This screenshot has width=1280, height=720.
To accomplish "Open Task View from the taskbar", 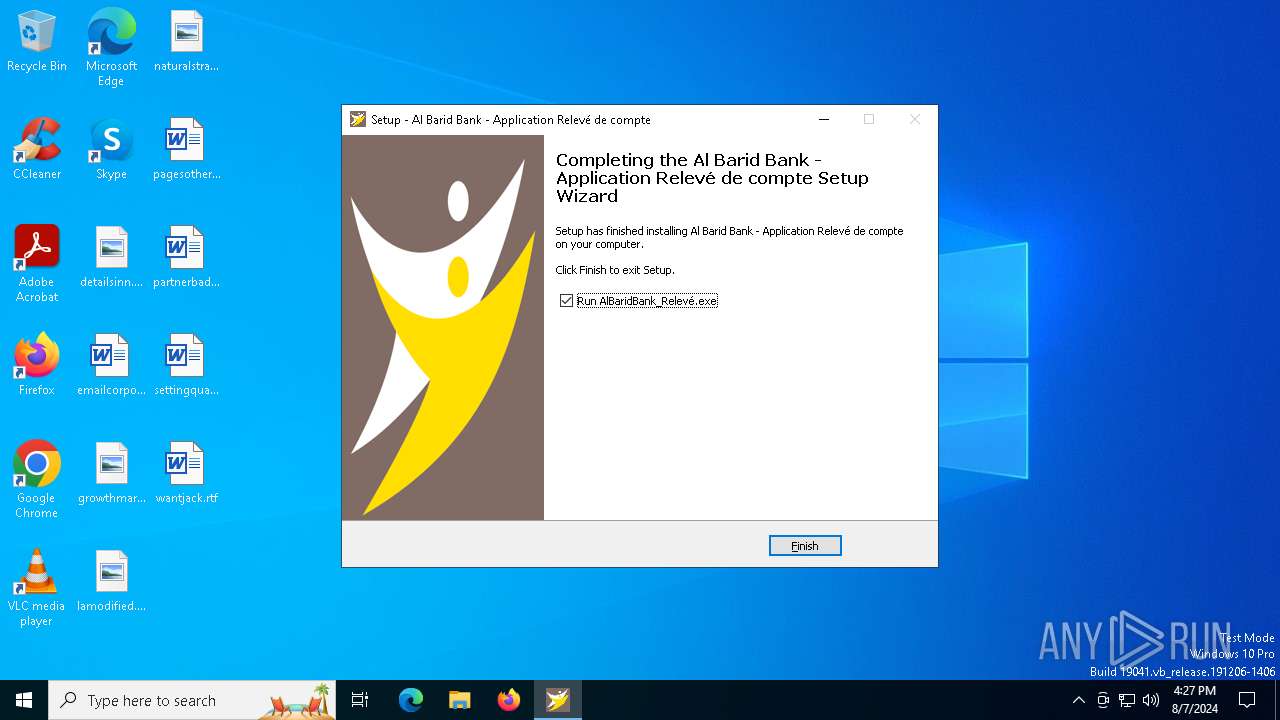I will tap(360, 700).
